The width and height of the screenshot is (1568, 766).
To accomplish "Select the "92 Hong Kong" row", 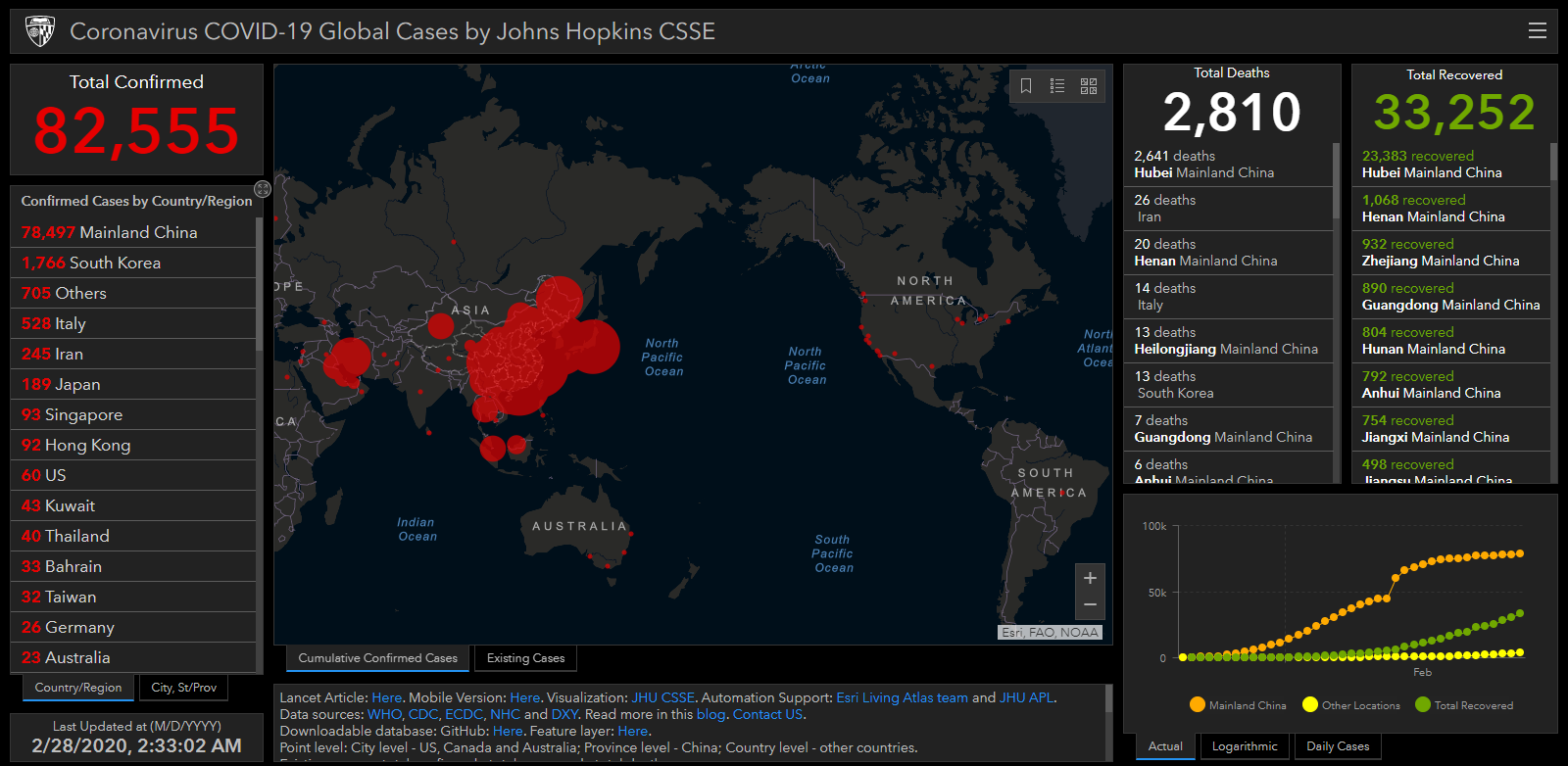I will [x=133, y=446].
